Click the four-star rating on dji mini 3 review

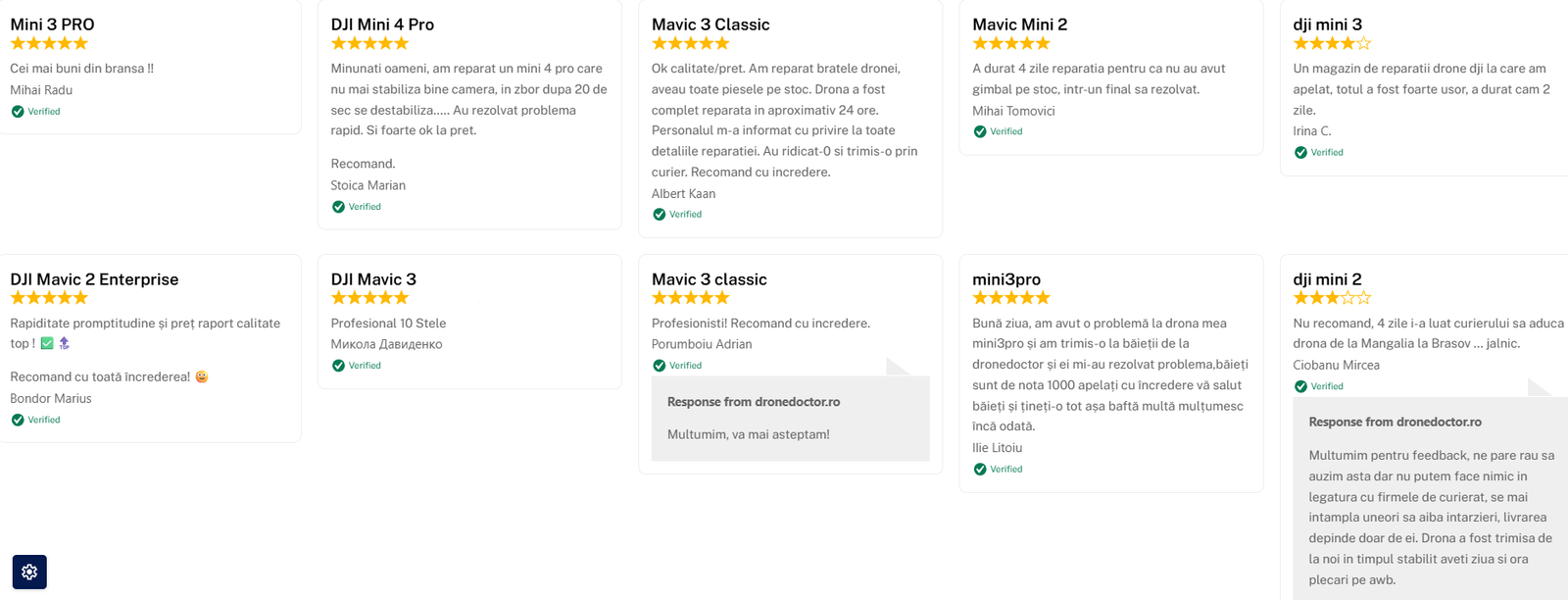coord(1332,43)
